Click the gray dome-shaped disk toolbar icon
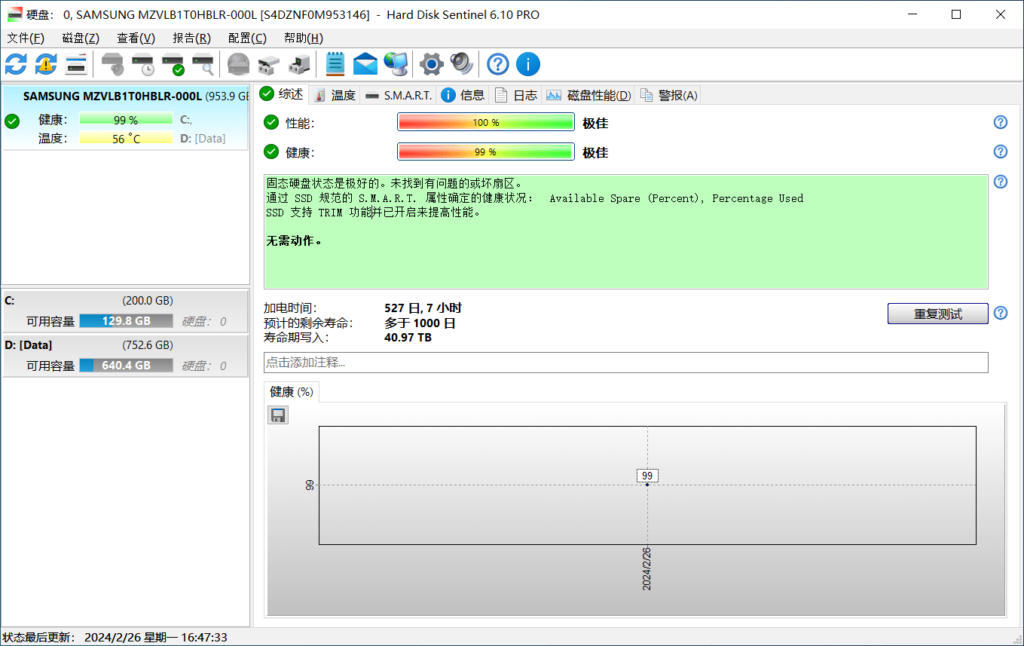1024x646 pixels. pyautogui.click(x=238, y=64)
